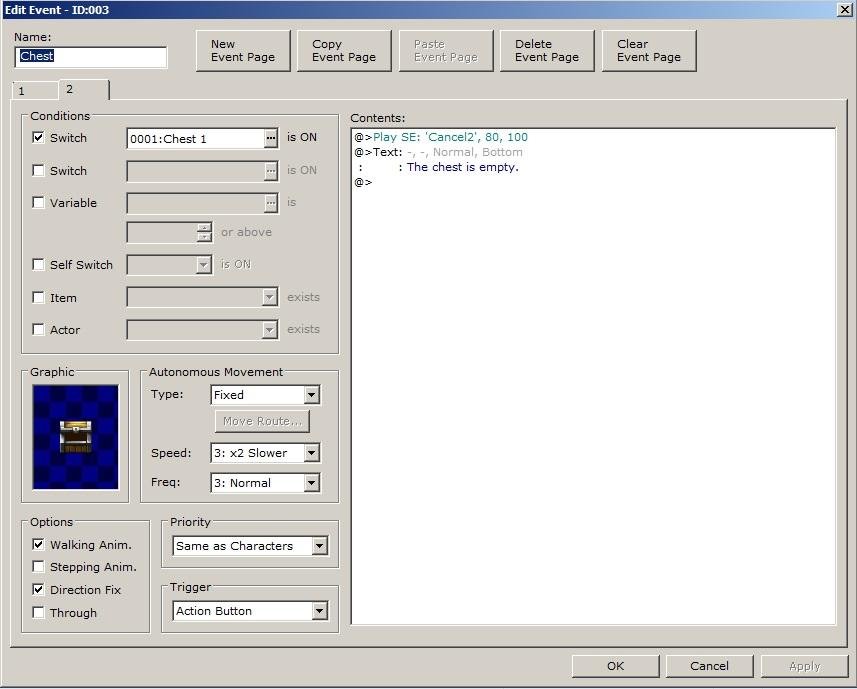
Task: Enable the Self Switch condition
Action: pos(38,265)
